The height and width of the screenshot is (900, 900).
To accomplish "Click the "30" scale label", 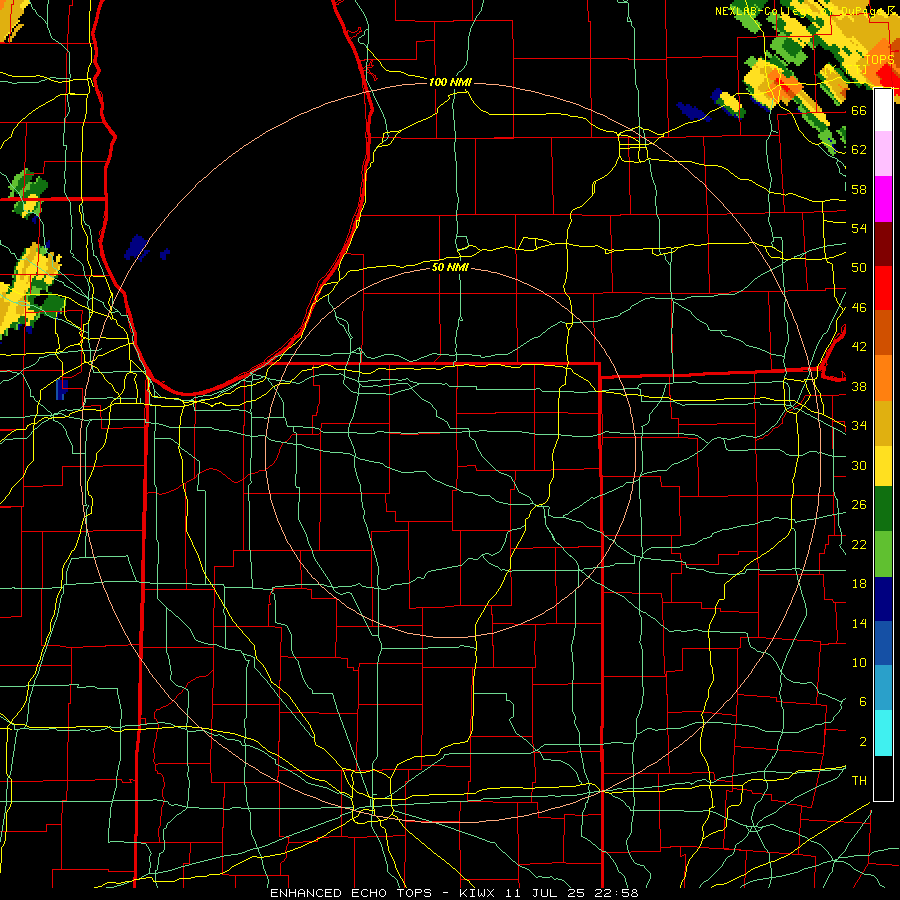I will [859, 465].
